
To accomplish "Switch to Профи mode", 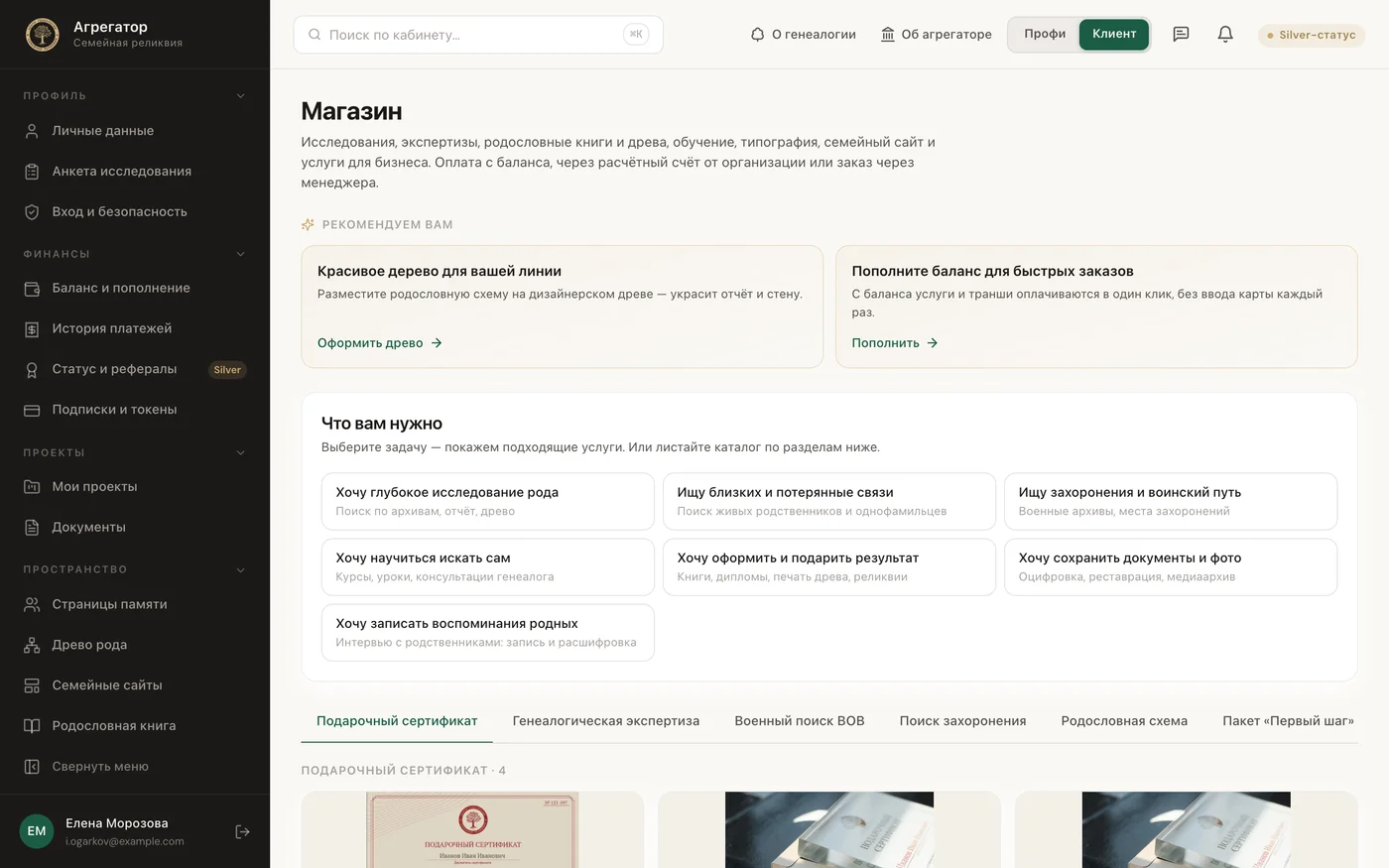I will coord(1045,35).
